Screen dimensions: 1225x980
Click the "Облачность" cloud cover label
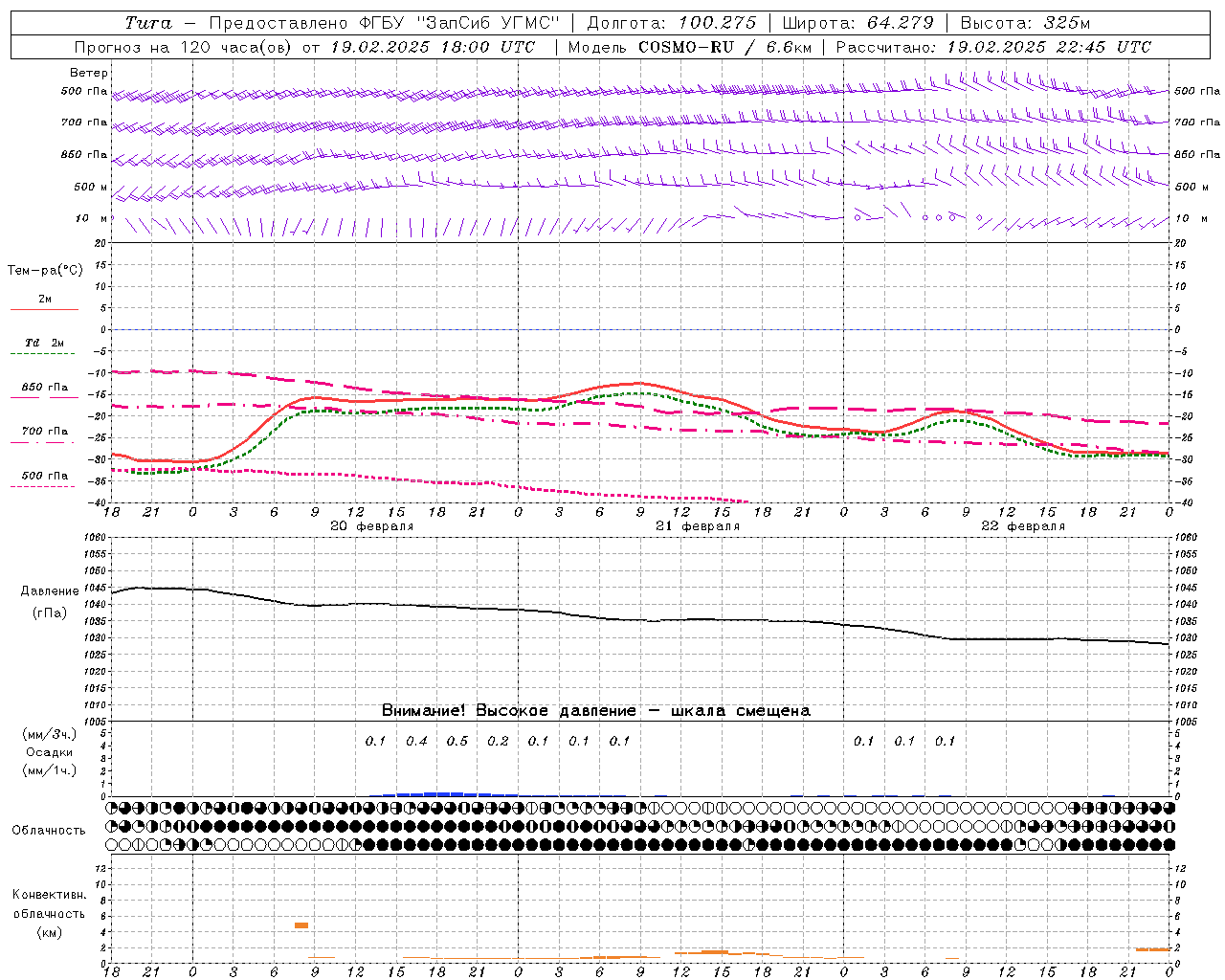49,830
